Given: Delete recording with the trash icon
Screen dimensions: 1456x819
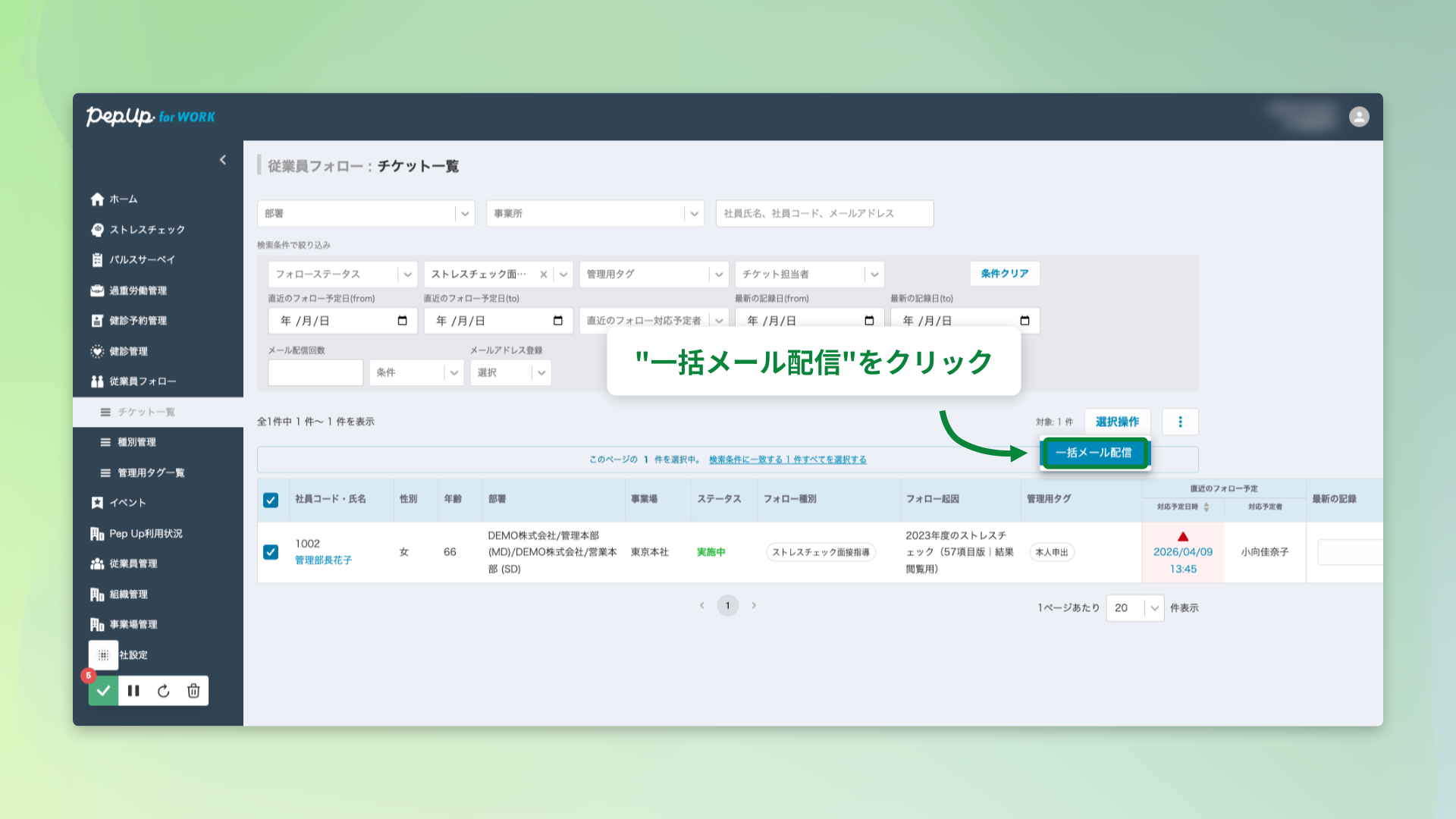Looking at the screenshot, I should coord(193,691).
